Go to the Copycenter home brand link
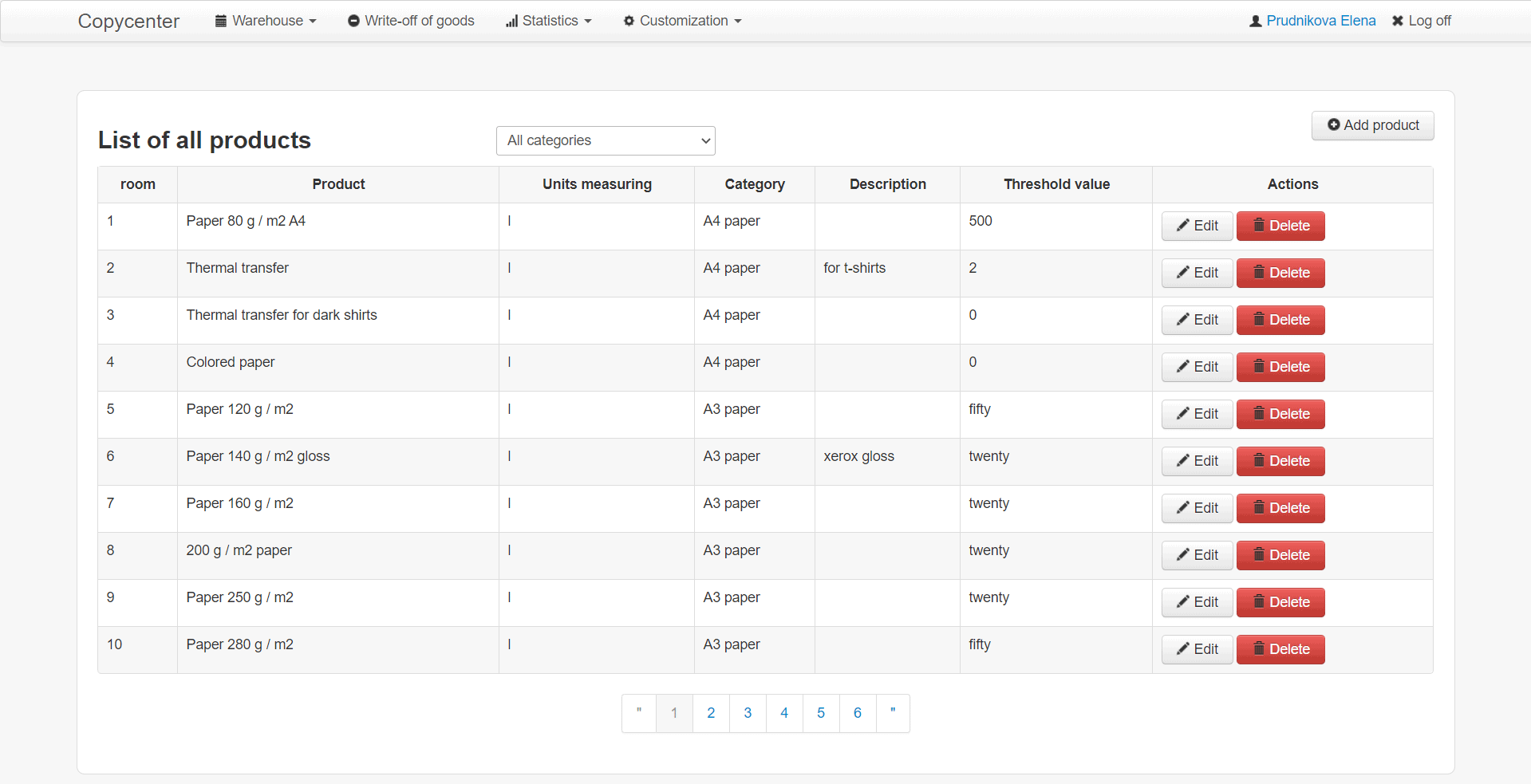Screen dimensions: 1531x784 tap(128, 21)
